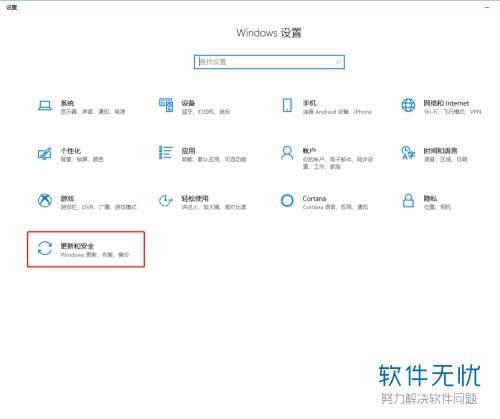Image resolution: width=500 pixels, height=419 pixels.
Task: Click the 网络和 Internet label
Action: (446, 103)
